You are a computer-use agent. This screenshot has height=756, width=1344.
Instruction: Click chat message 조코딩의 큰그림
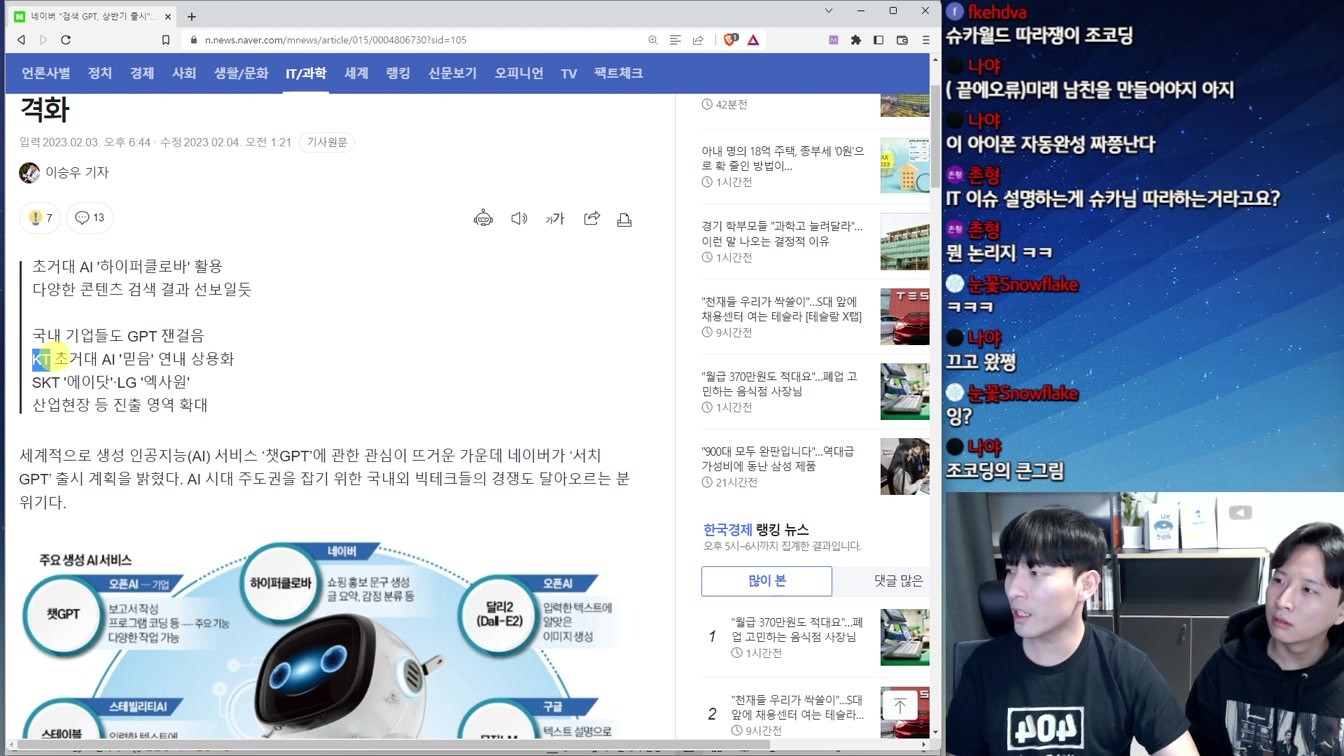point(1005,471)
